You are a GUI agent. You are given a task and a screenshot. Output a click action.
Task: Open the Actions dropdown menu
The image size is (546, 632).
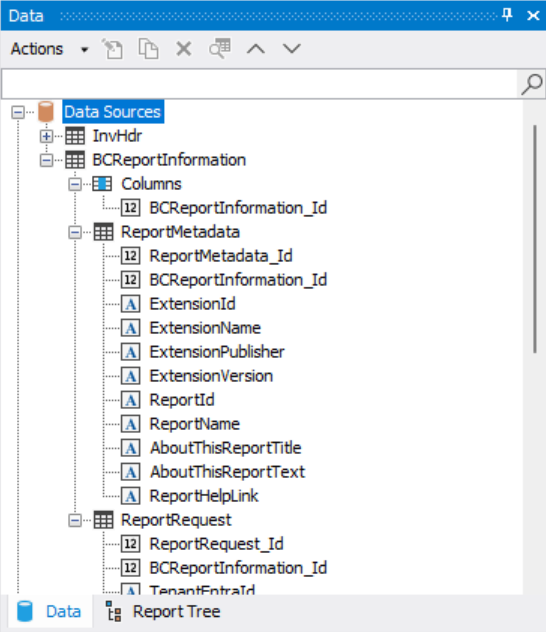click(x=49, y=49)
